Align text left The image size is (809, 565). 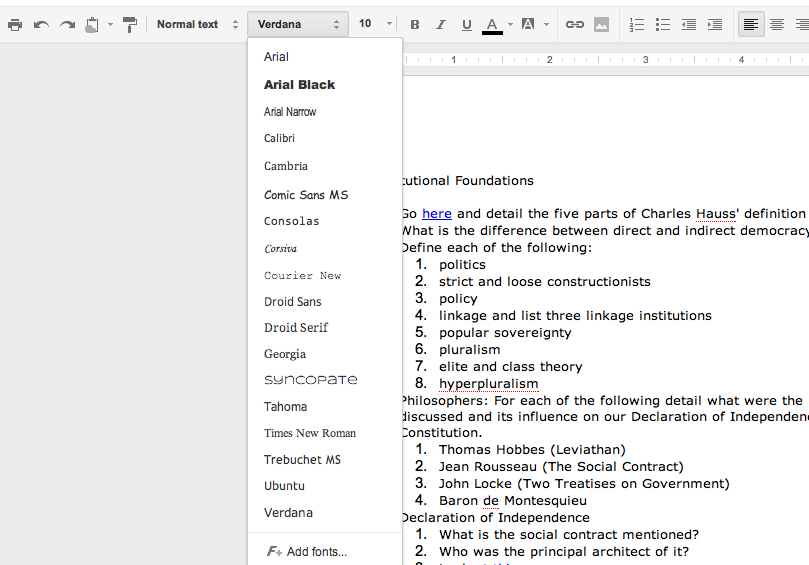point(751,24)
